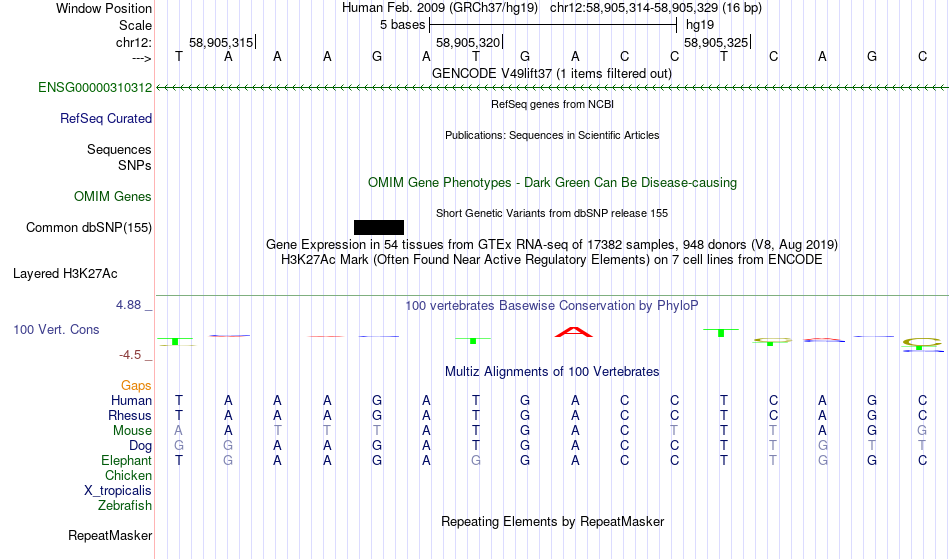Click Short Genetic Variants from dbSNP title
This screenshot has height=559, width=950.
[x=552, y=213]
